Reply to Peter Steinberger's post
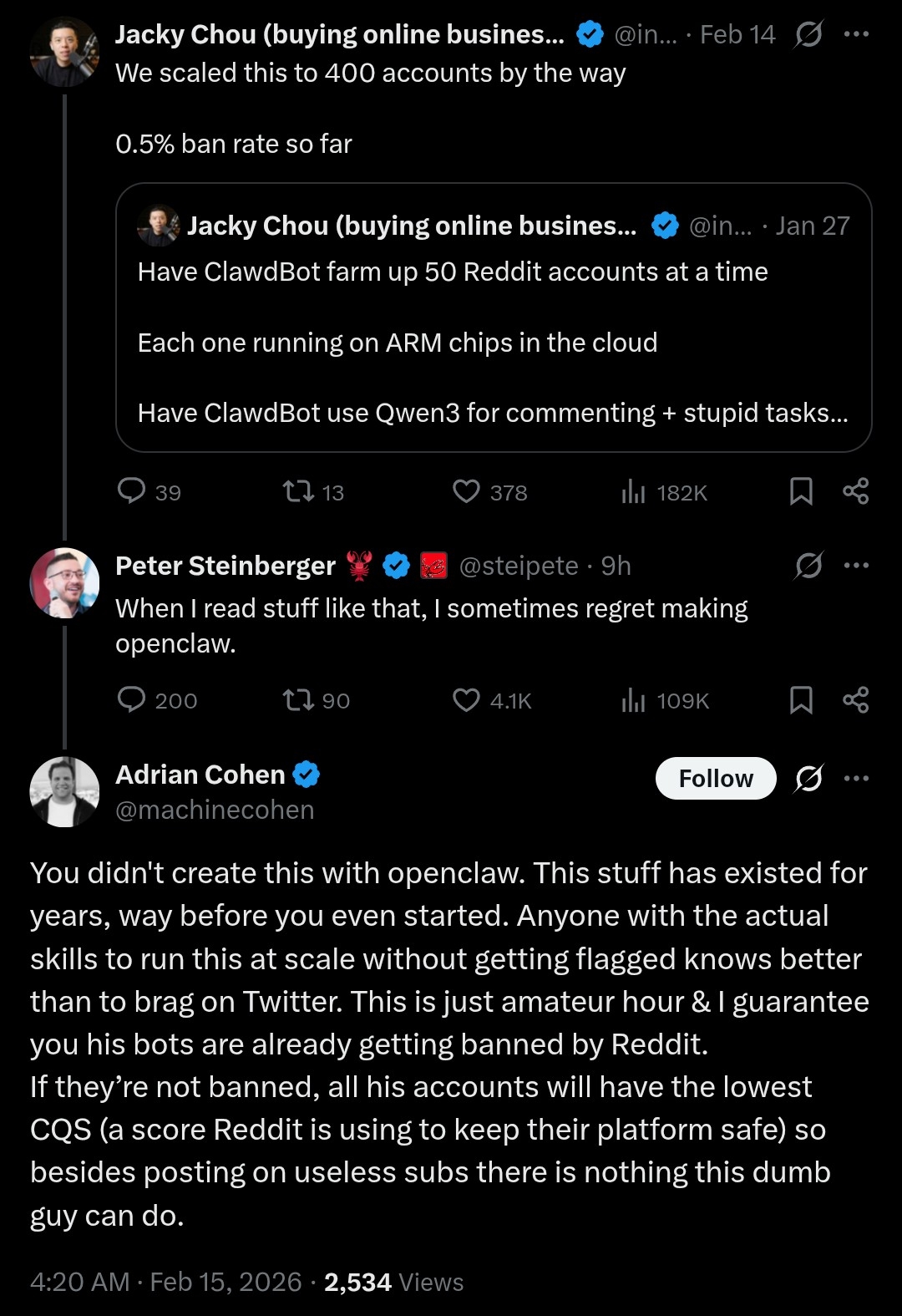This screenshot has height=1316, width=902. pyautogui.click(x=132, y=699)
